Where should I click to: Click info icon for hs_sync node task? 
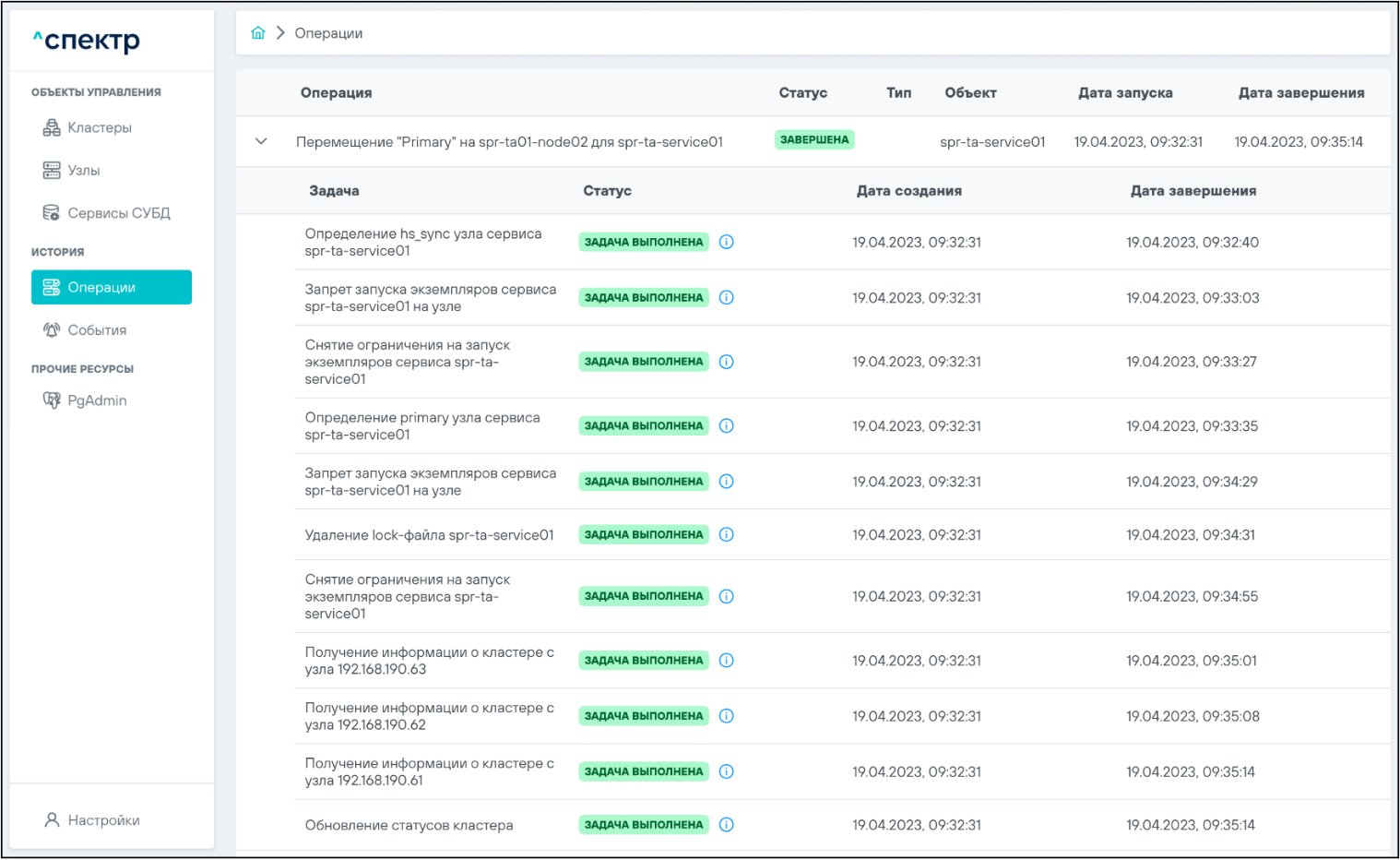tap(727, 242)
